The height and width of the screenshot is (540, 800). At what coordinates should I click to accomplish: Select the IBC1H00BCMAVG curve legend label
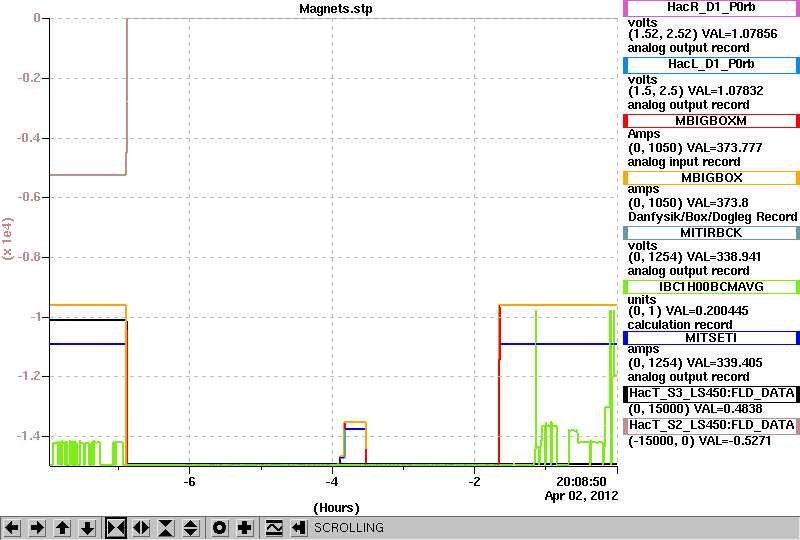click(x=711, y=287)
